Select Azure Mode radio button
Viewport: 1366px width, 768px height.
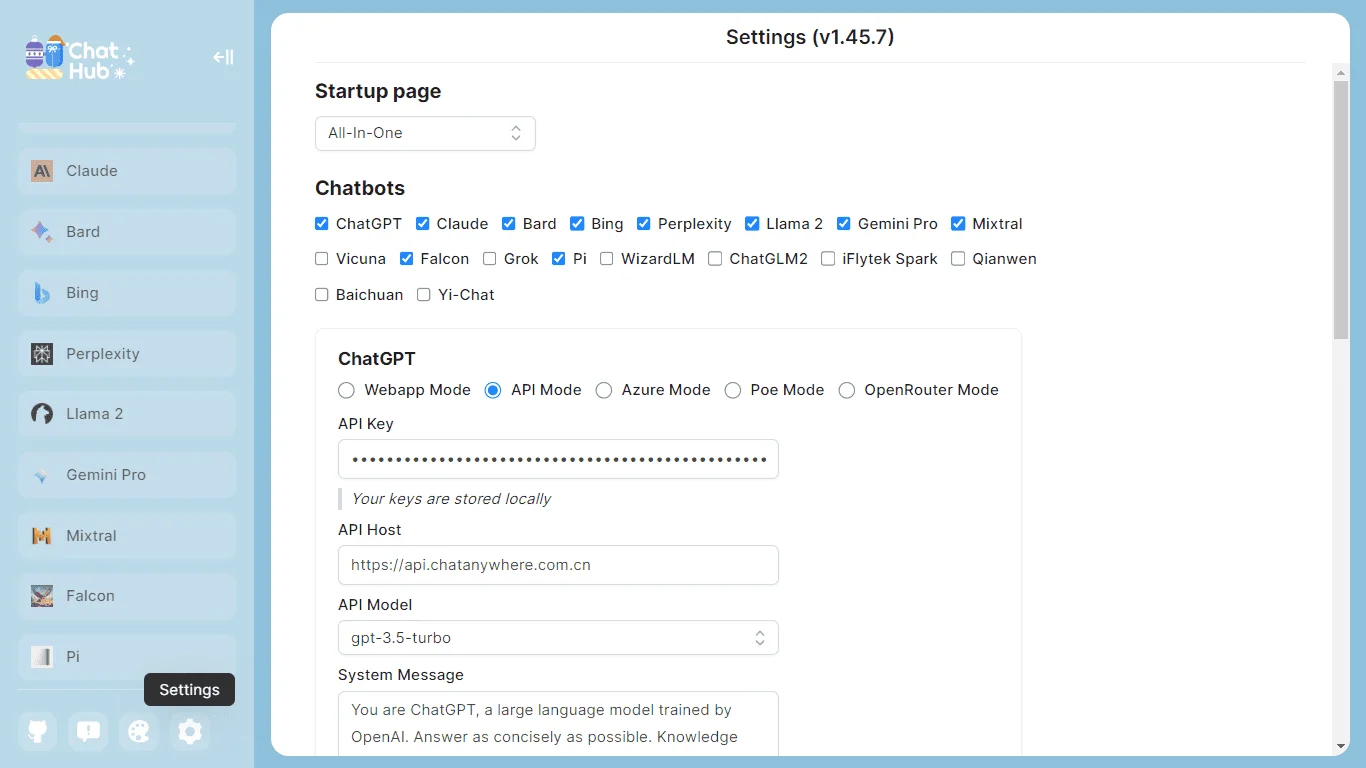[604, 390]
